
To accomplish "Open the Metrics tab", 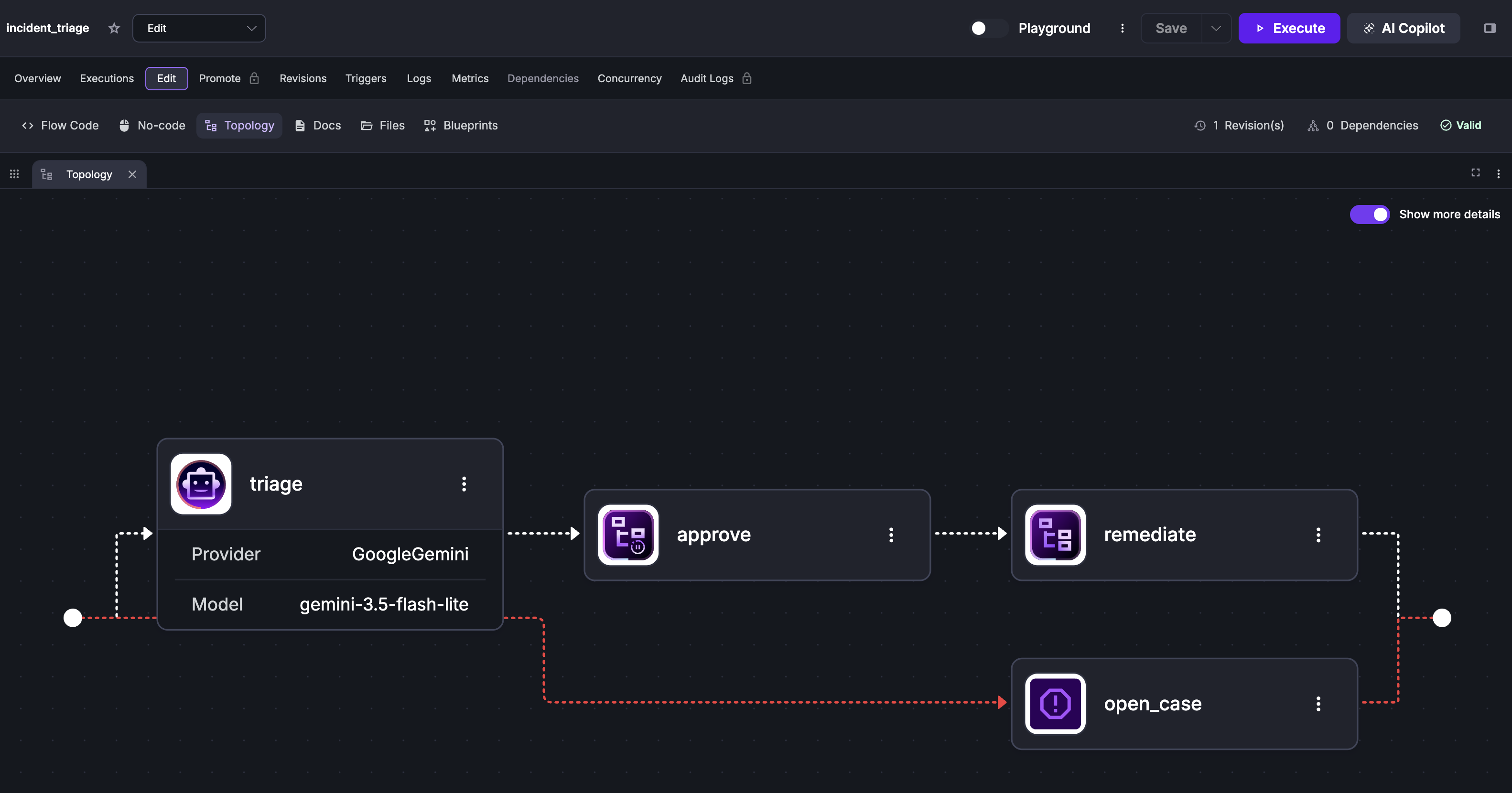I will (x=470, y=78).
